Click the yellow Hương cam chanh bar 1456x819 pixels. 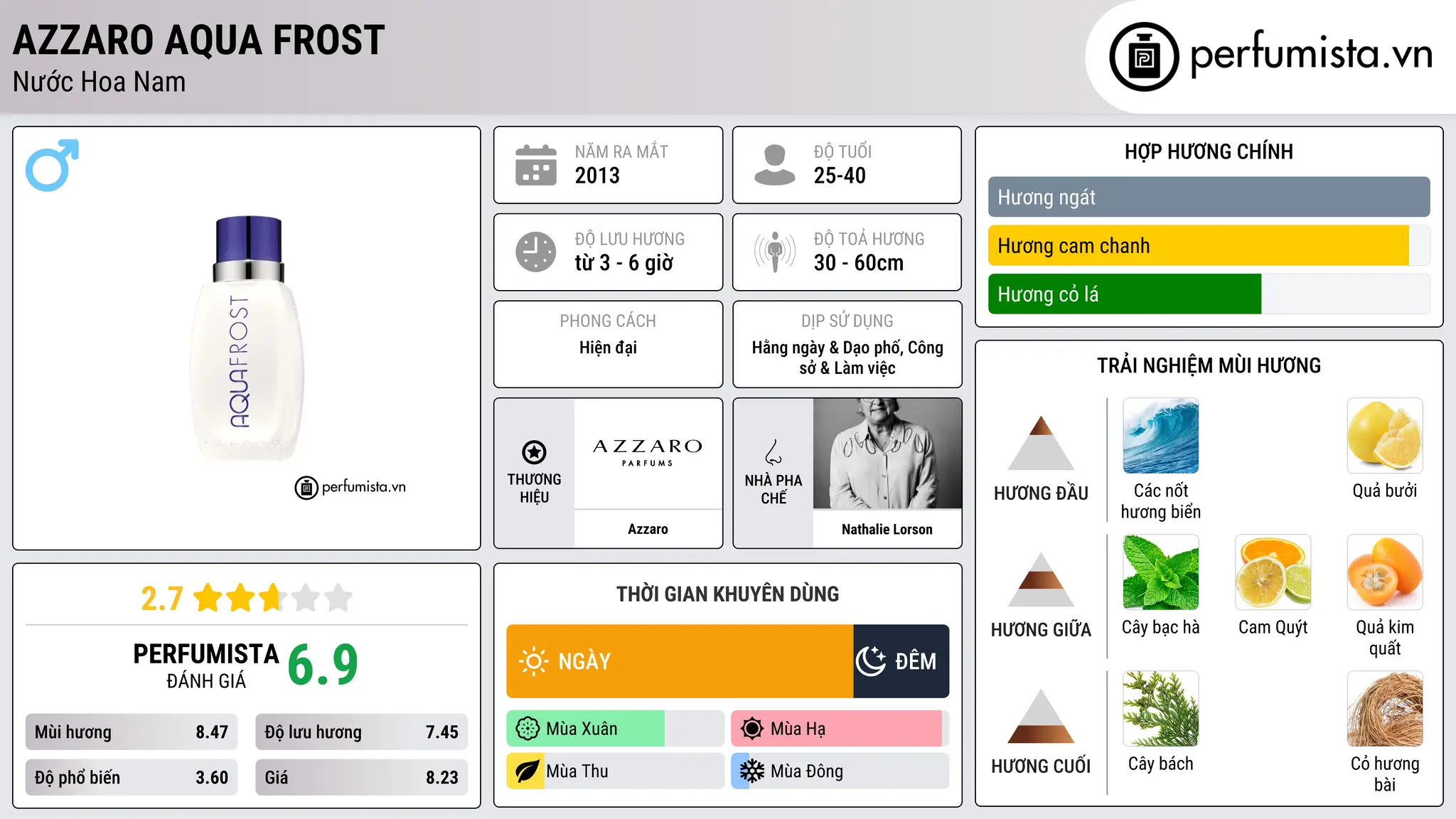[x=1199, y=245]
